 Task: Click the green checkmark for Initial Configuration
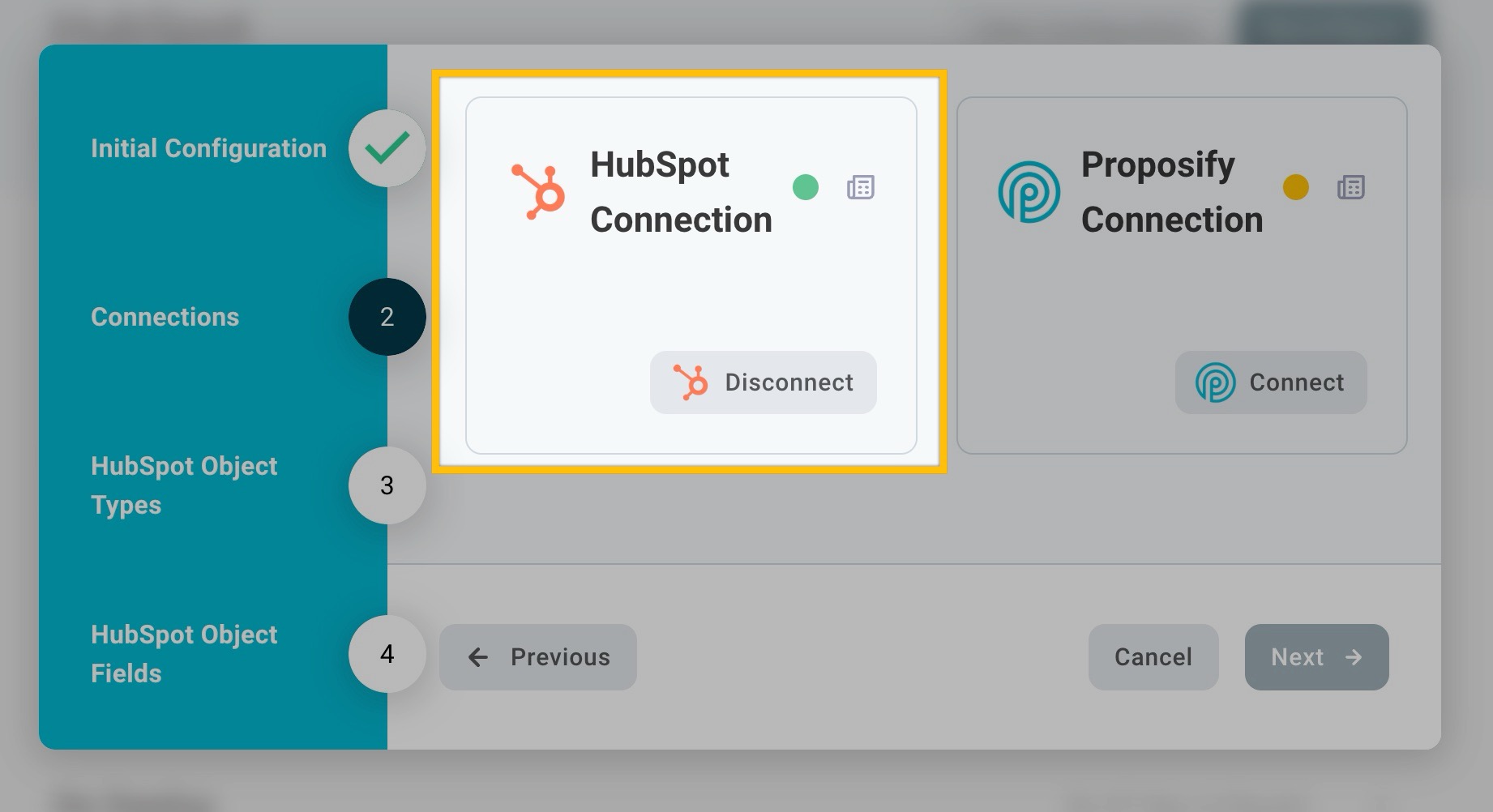coord(387,148)
